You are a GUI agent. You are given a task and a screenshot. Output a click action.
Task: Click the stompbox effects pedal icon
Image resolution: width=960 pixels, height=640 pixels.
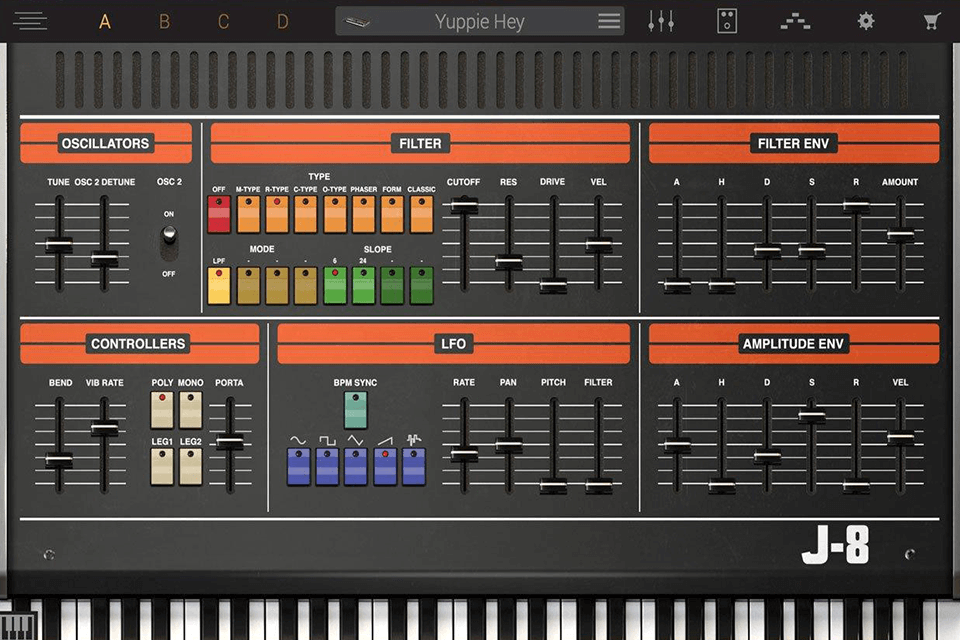(726, 20)
